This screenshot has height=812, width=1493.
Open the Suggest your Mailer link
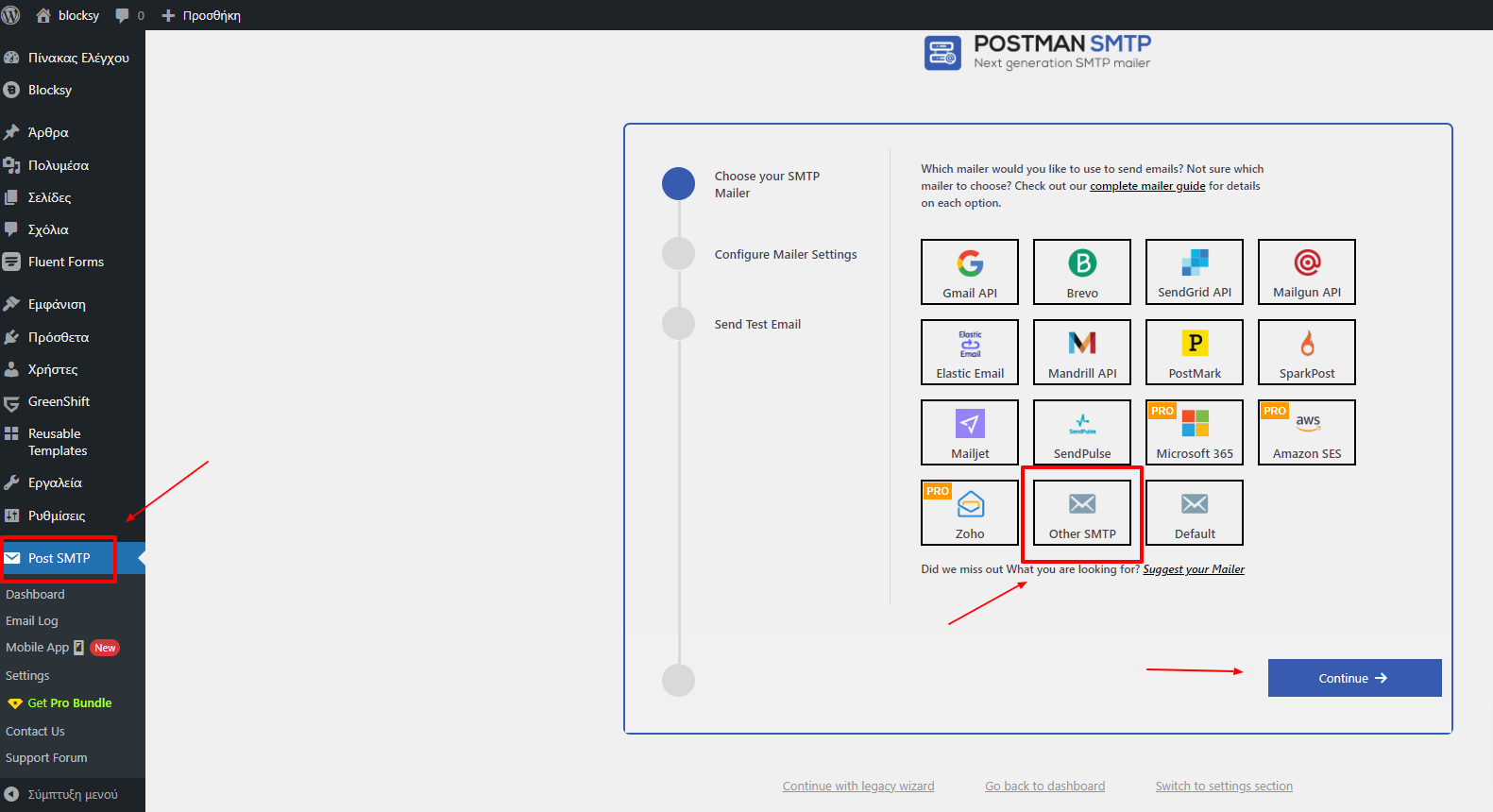tap(1194, 569)
